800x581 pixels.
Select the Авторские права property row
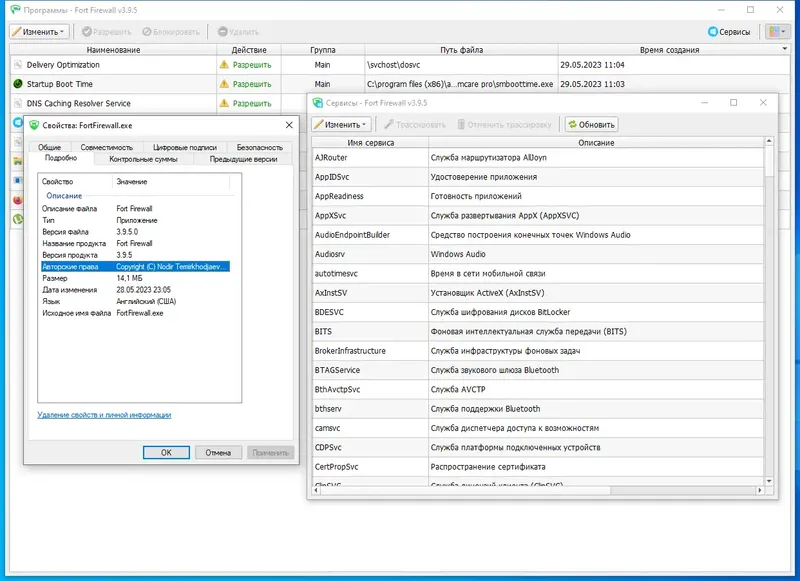click(135, 266)
